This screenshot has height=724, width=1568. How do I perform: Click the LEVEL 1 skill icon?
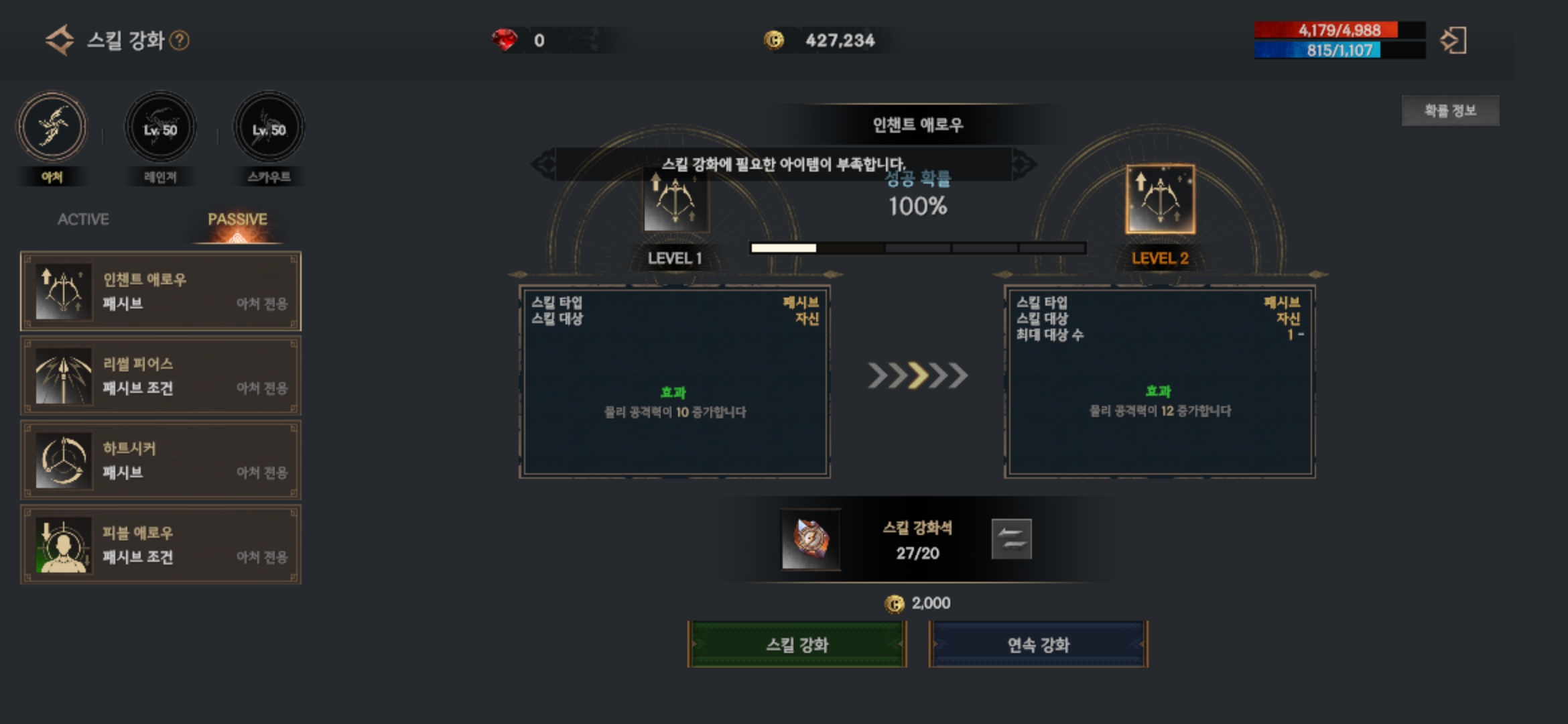675,199
